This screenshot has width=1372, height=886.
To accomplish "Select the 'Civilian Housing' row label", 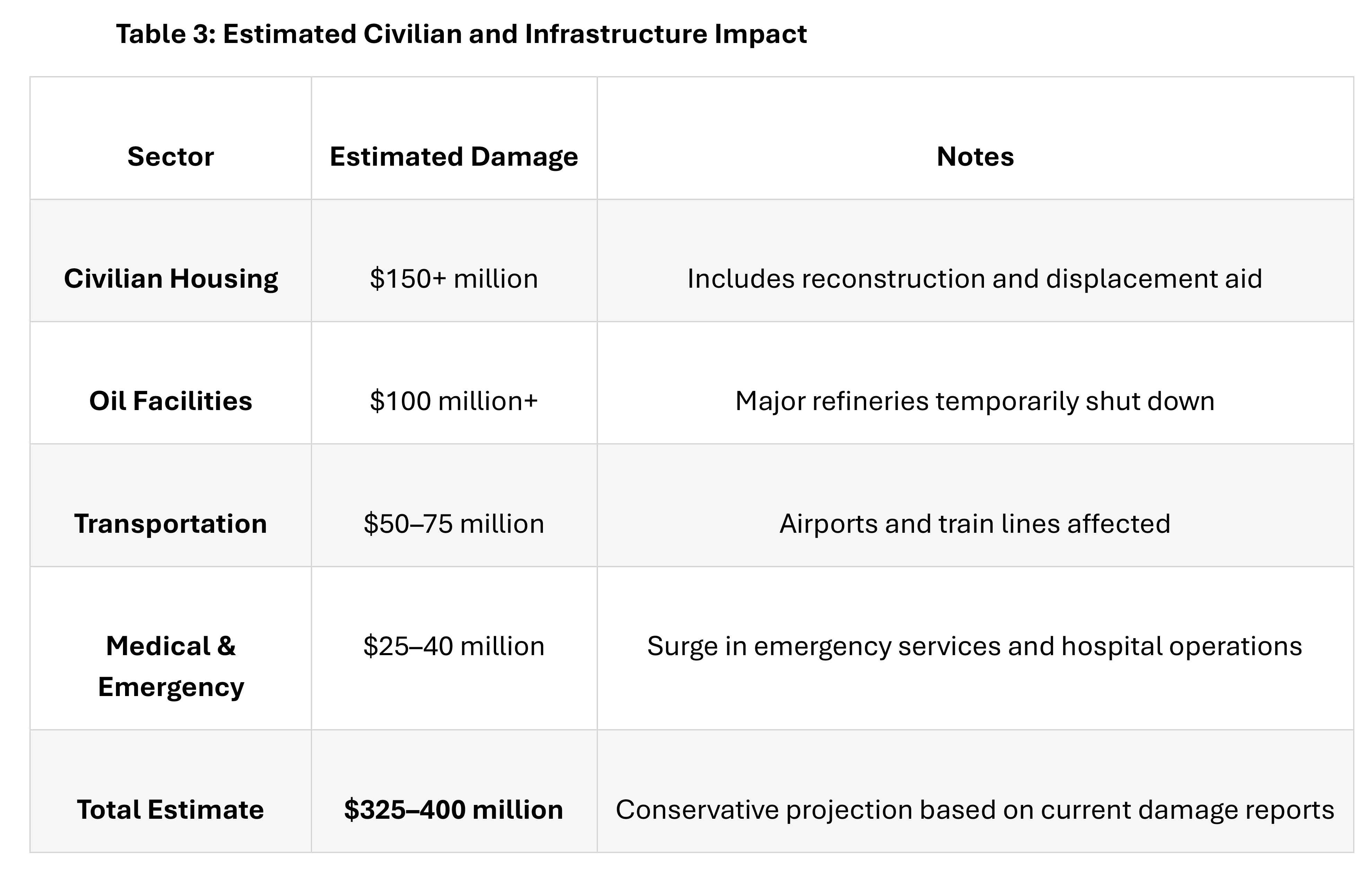I will point(170,278).
